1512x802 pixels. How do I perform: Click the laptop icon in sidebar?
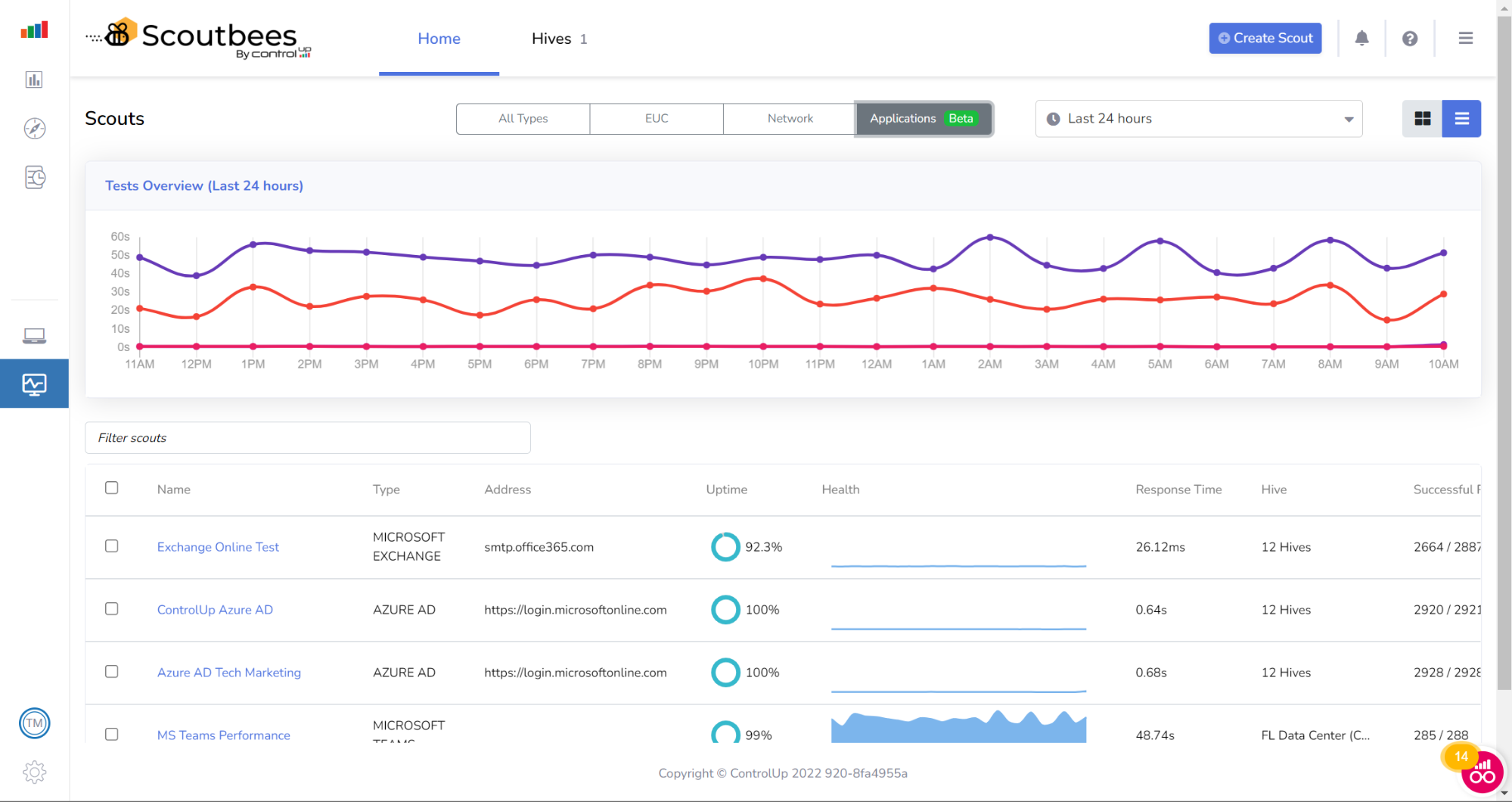[x=34, y=335]
